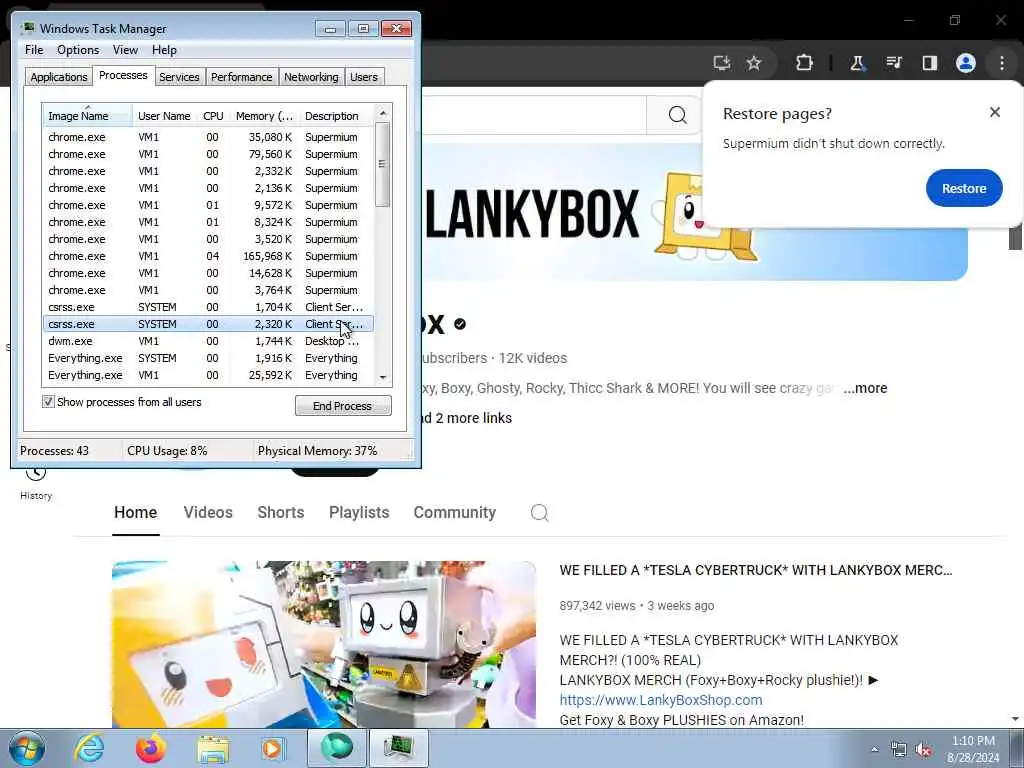Click the process list scrollbar thumb
Screen dimensions: 1024x768
click(383, 165)
